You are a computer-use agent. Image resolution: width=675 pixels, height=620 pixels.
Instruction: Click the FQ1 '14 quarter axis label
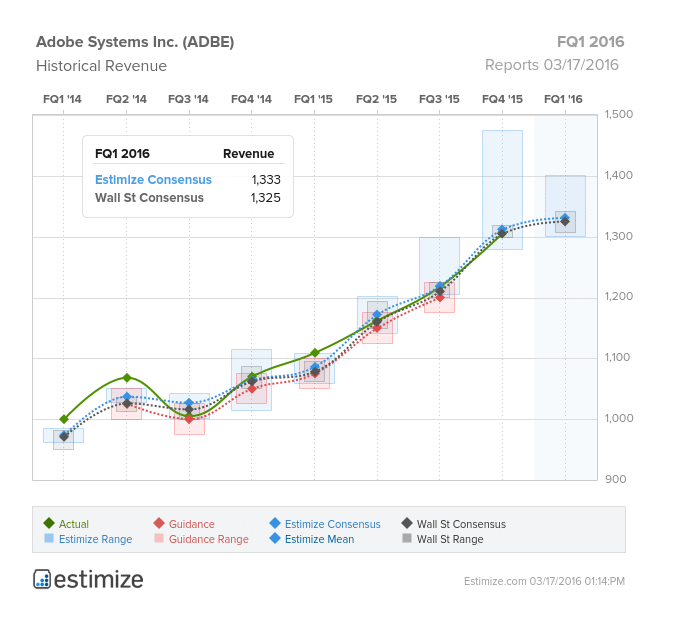click(62, 99)
